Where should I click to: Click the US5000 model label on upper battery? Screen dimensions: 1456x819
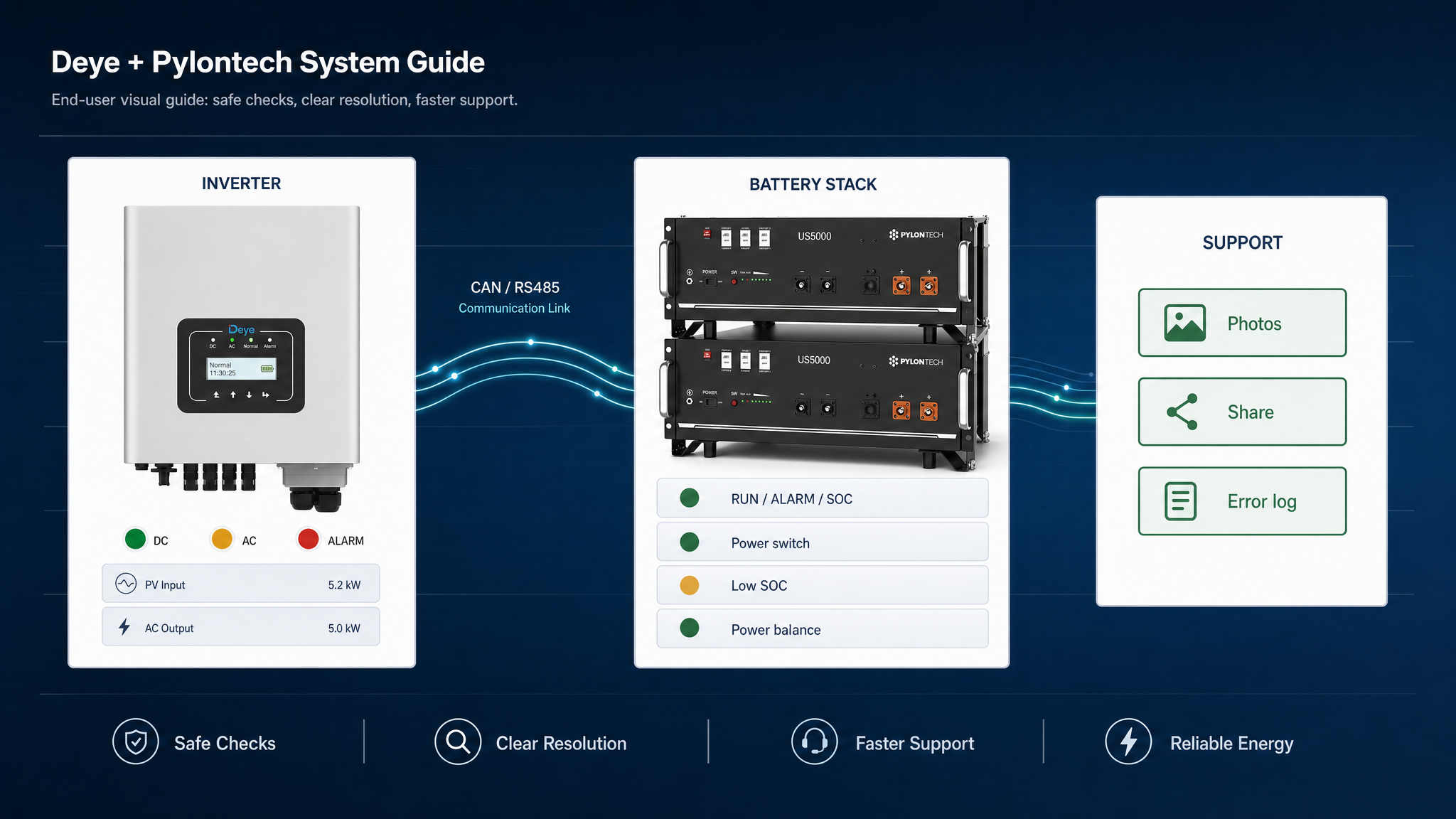(814, 236)
